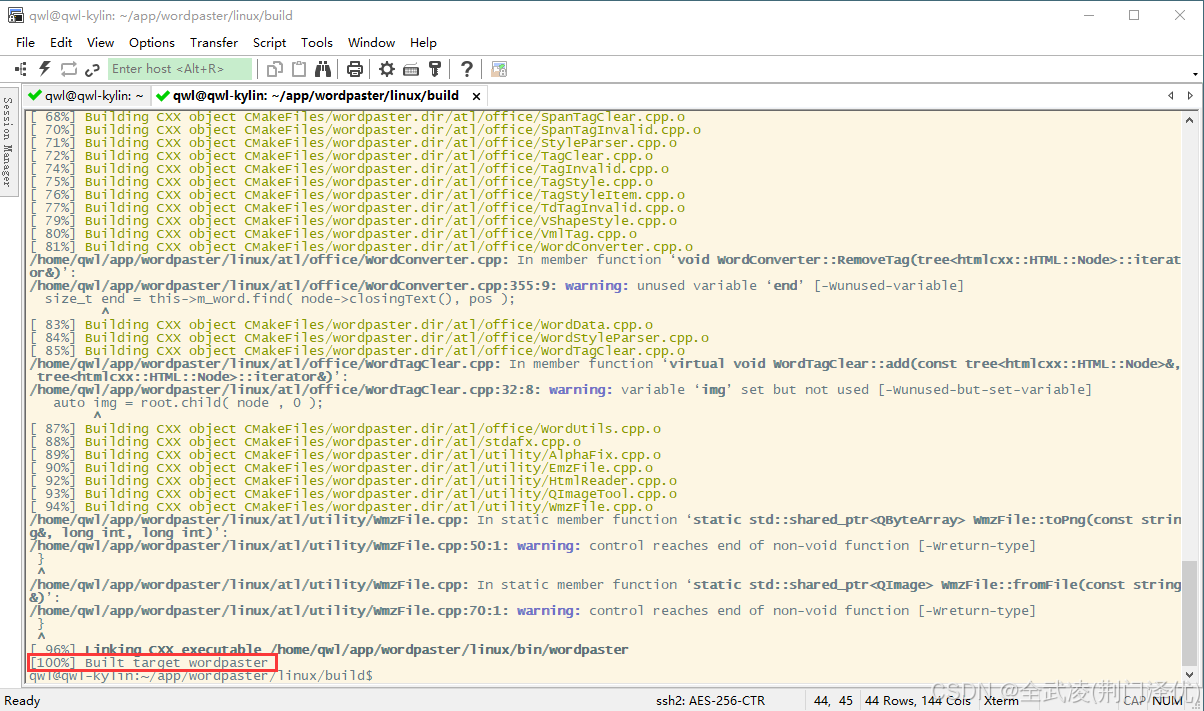Close the wordpaster/linux/build tab
This screenshot has width=1204, height=711.
tap(477, 96)
